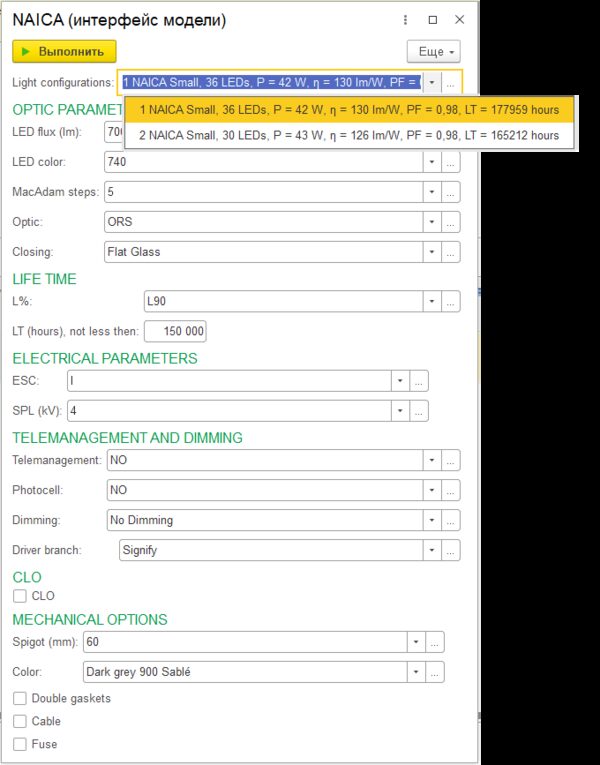Click ellipsis button beside Driver branch
Screen dimensions: 600x765
click(451, 550)
